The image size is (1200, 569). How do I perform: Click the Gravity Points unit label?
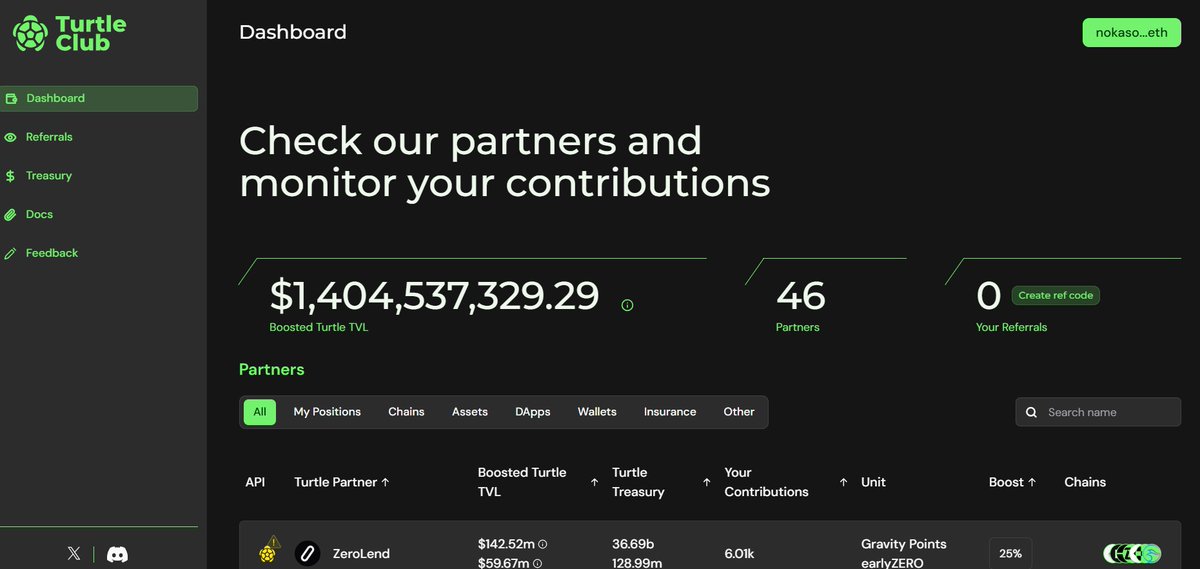coord(904,544)
